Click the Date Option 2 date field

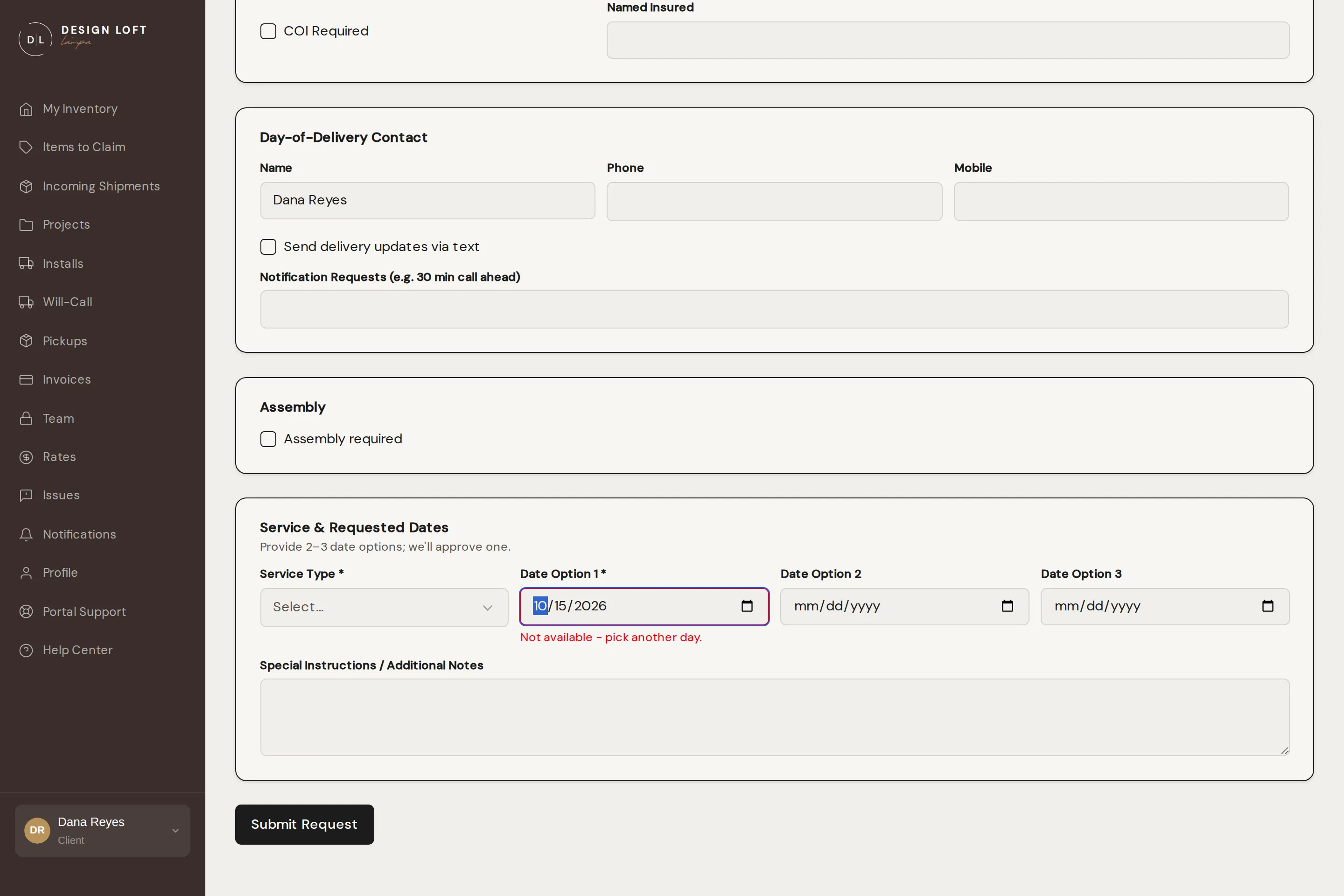904,606
